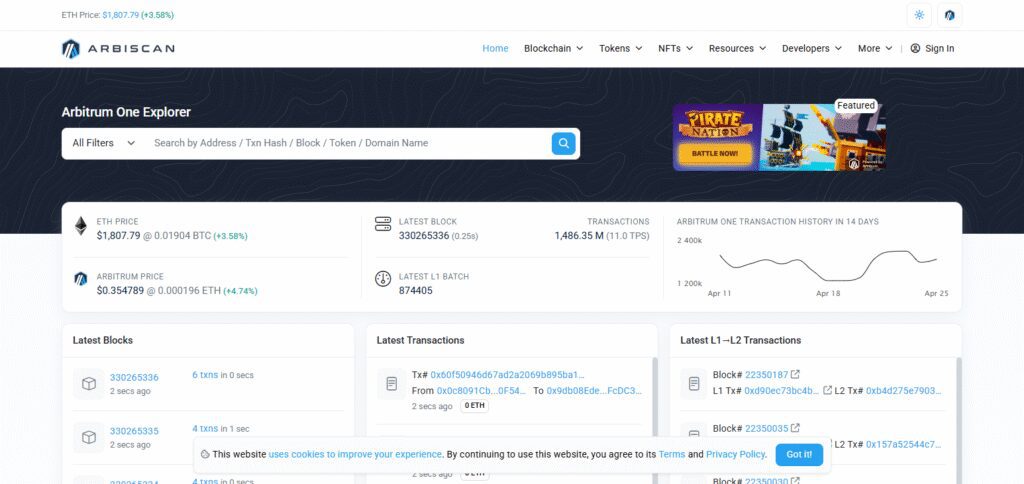Click the Latest Blocks heading
1024x484 pixels.
click(103, 340)
